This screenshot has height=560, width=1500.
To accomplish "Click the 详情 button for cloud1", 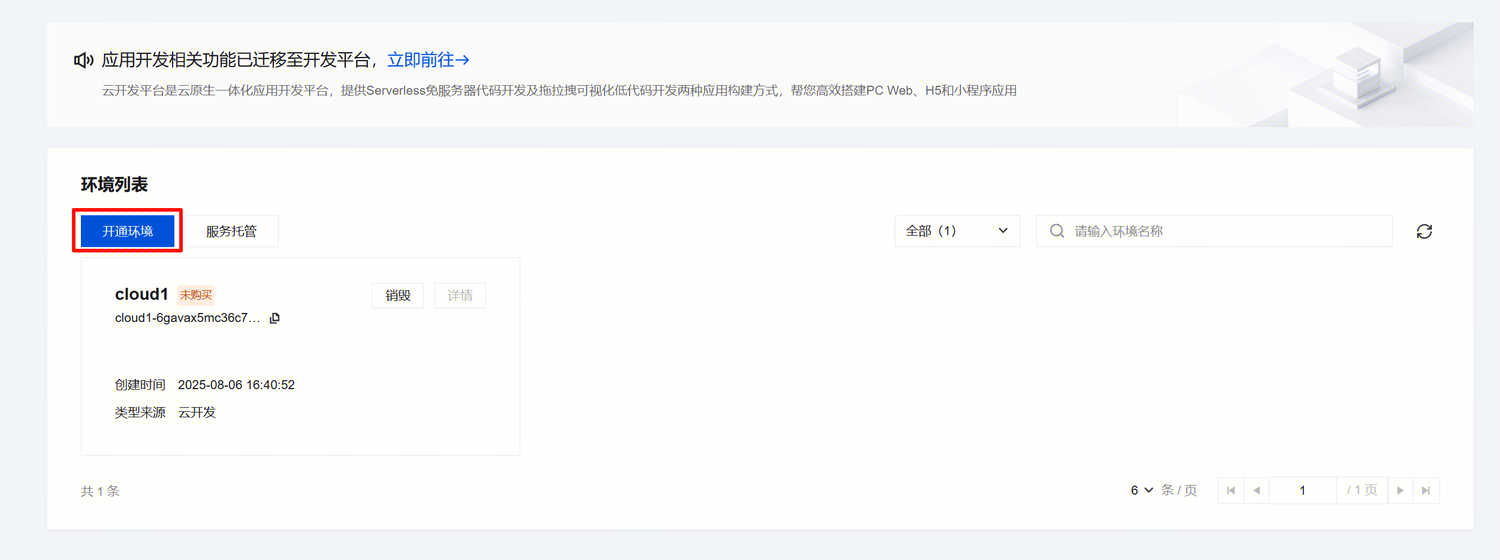I will [x=460, y=295].
